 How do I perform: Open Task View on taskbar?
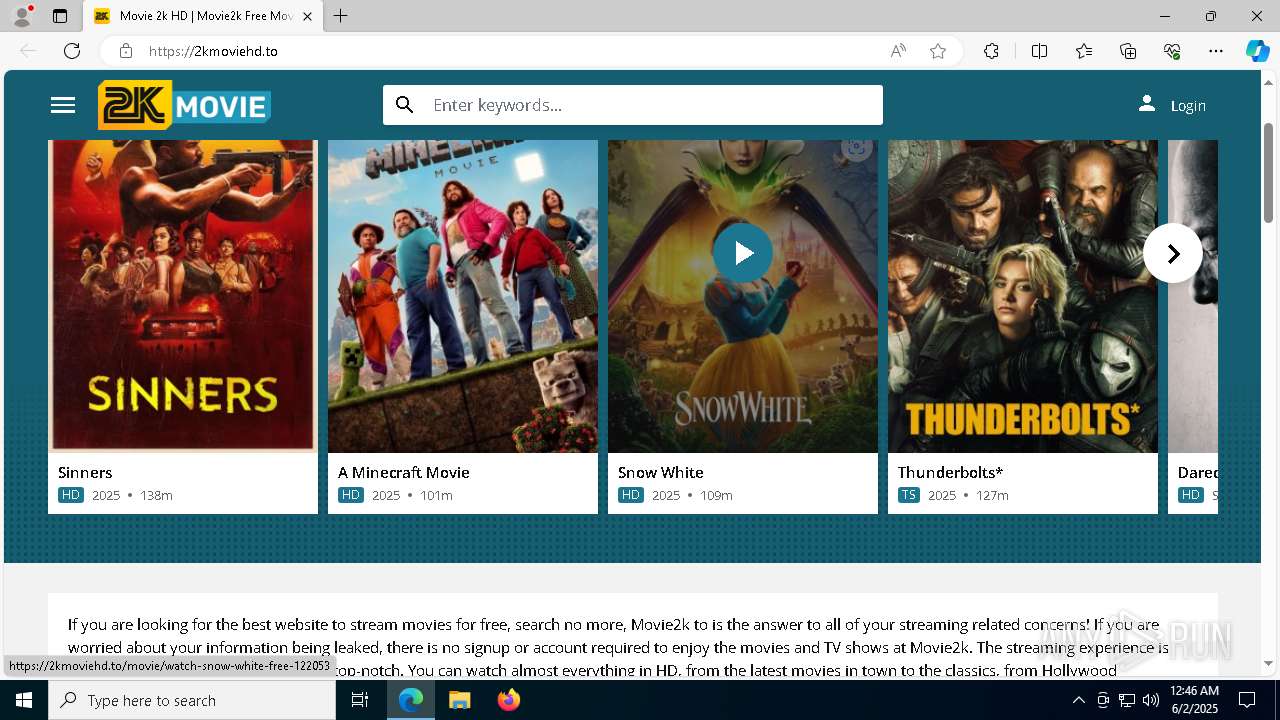[360, 700]
